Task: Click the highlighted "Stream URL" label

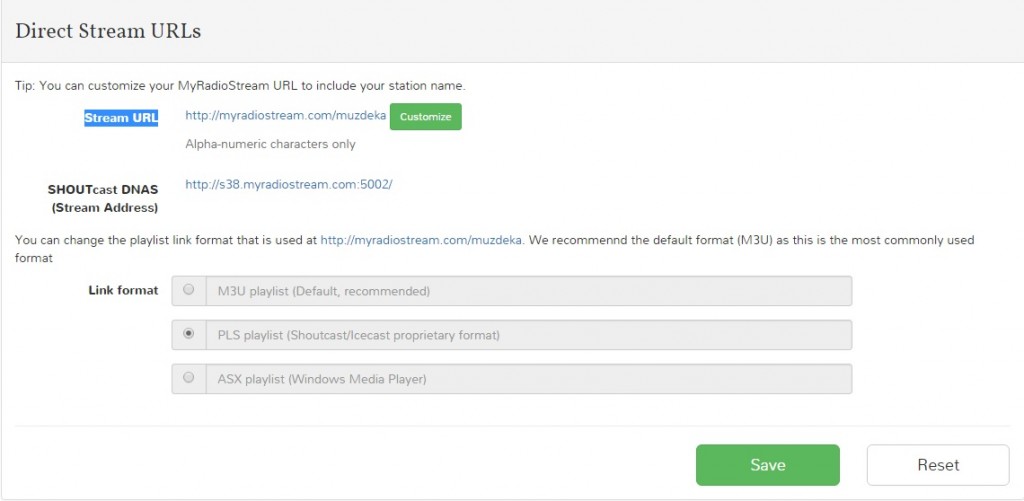Action: click(x=121, y=118)
